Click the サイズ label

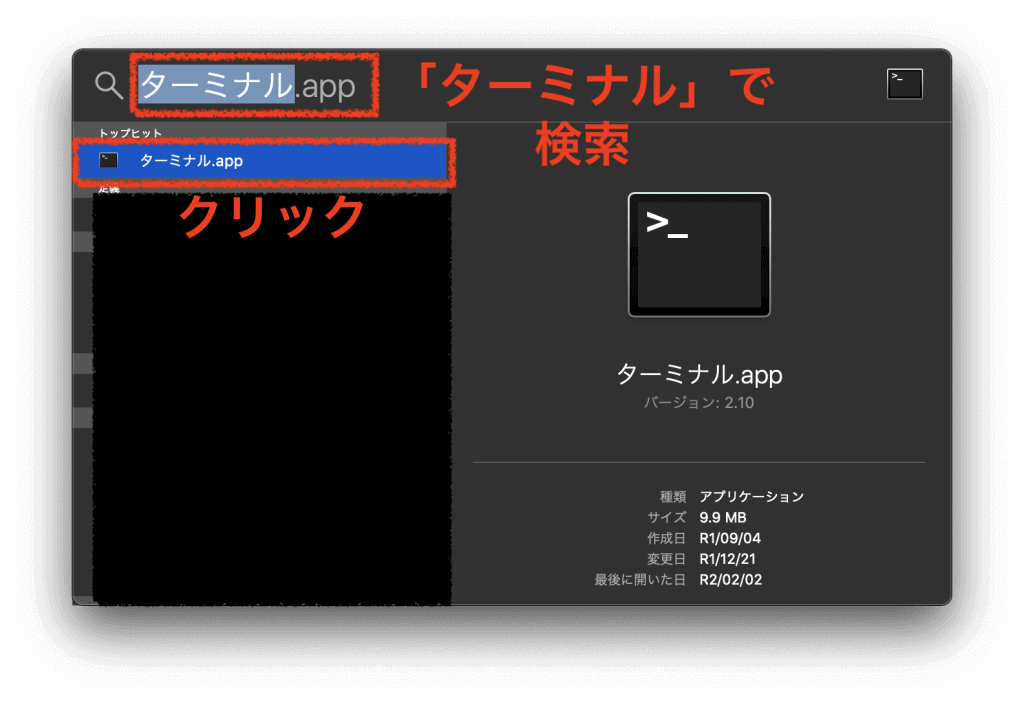click(x=667, y=517)
